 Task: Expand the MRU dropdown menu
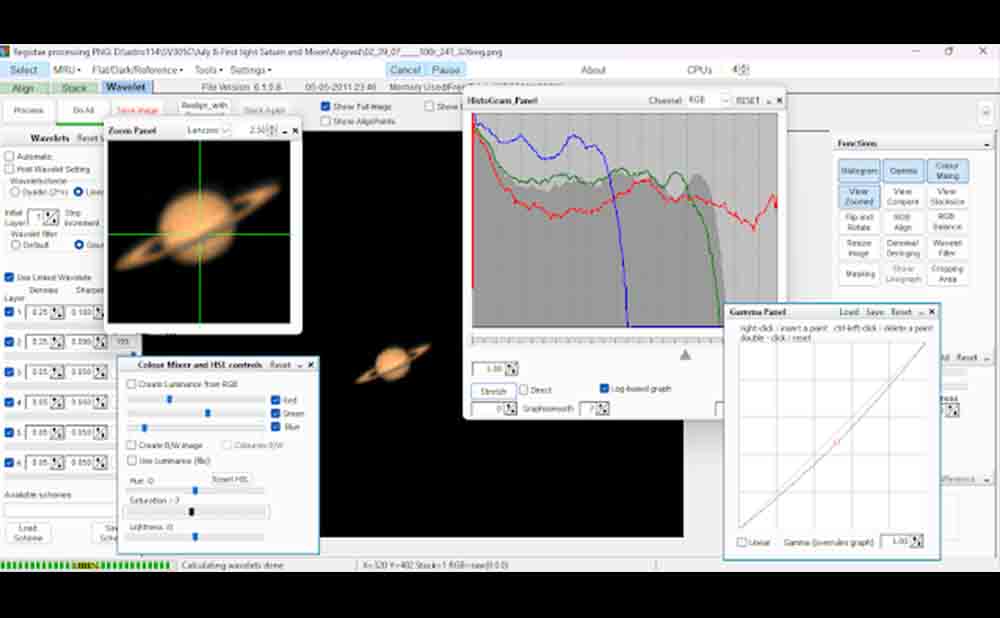pyautogui.click(x=67, y=70)
